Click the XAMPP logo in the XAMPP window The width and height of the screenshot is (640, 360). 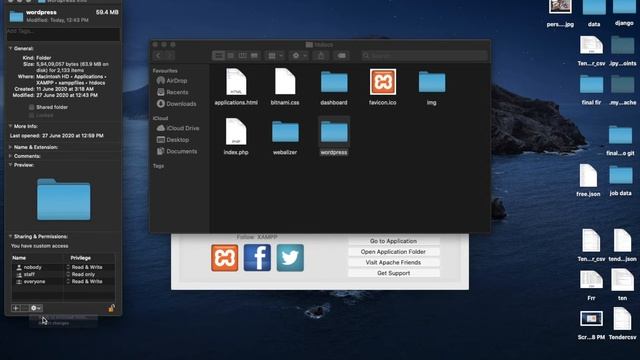click(x=224, y=258)
